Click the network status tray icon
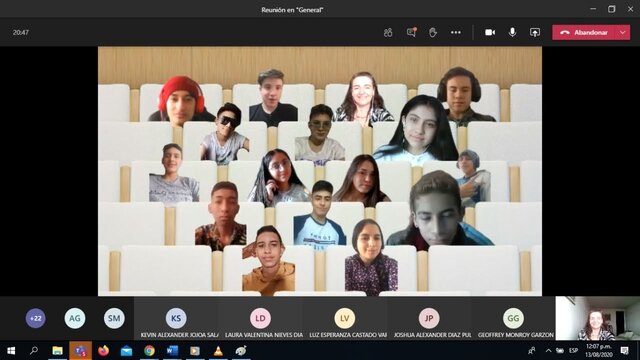Image resolution: width=640 pixels, height=360 pixels. point(560,351)
